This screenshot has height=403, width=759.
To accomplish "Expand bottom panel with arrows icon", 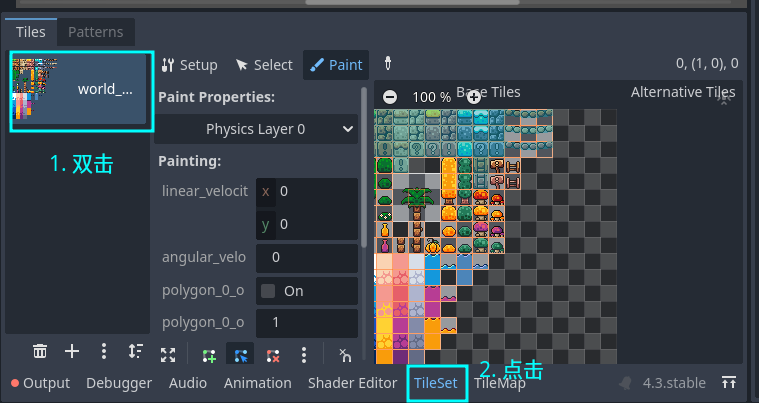I will click(729, 383).
